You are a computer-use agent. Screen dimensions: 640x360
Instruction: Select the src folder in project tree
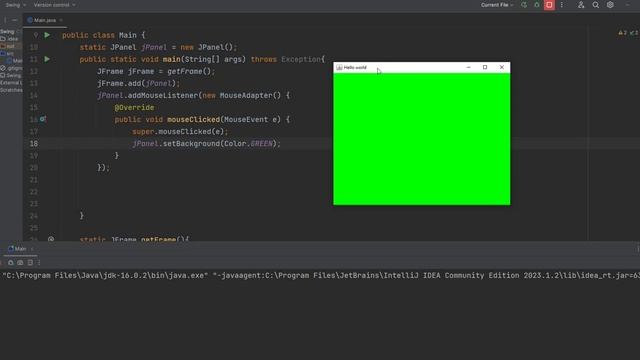pos(8,53)
